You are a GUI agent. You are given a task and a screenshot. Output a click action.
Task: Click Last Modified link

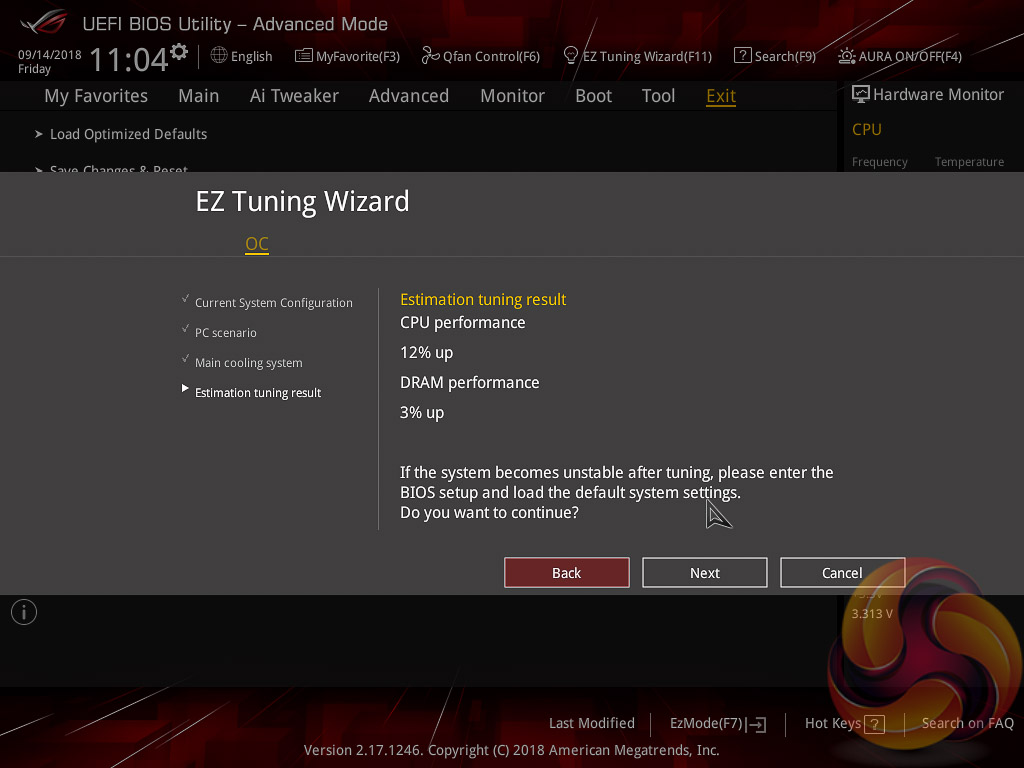coord(592,723)
